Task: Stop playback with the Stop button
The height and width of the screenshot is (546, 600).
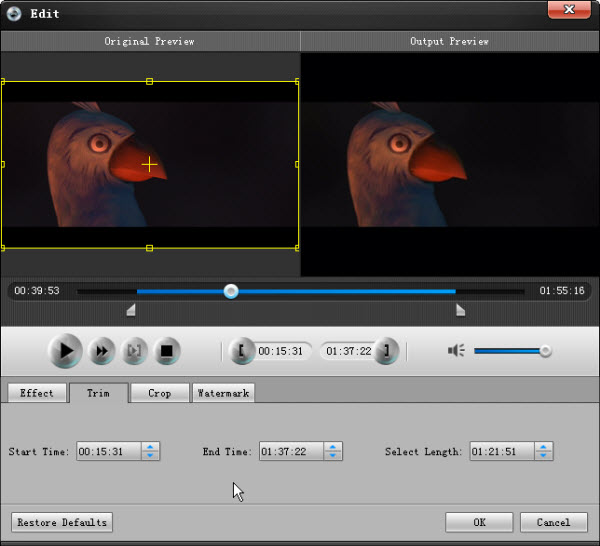Action: (166, 351)
